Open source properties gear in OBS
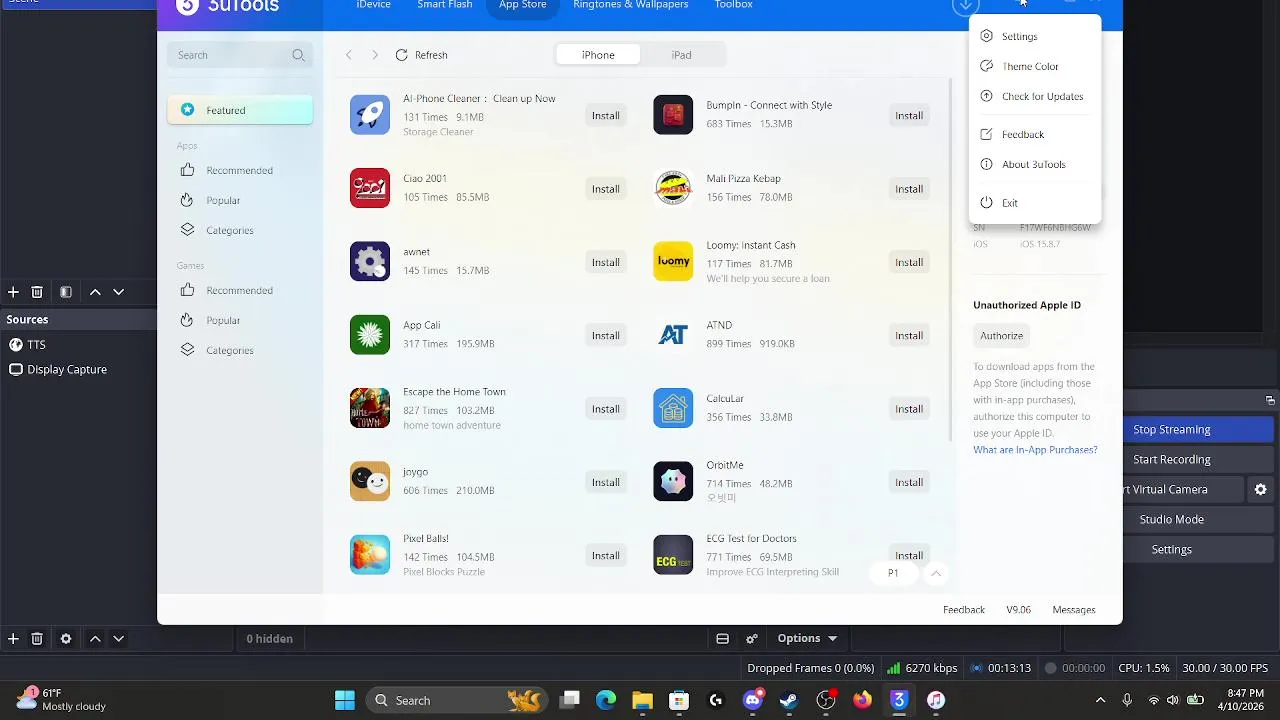The image size is (1280, 720). pos(66,638)
